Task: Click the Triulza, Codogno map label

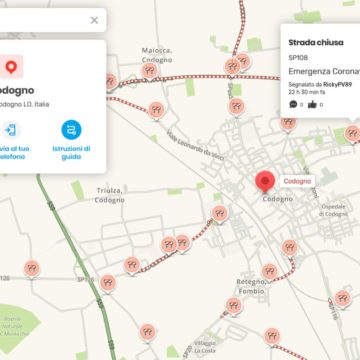Action: 110,195
